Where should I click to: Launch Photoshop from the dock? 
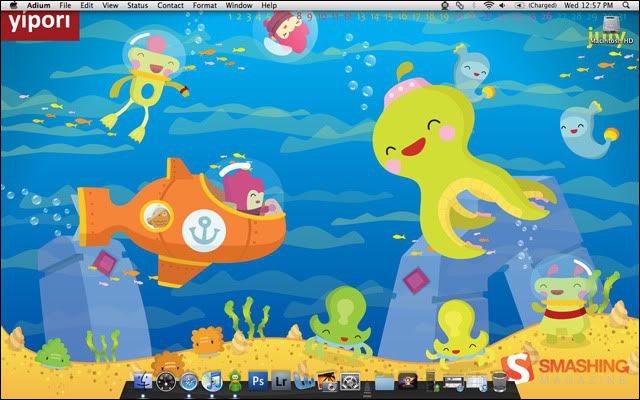(x=258, y=381)
